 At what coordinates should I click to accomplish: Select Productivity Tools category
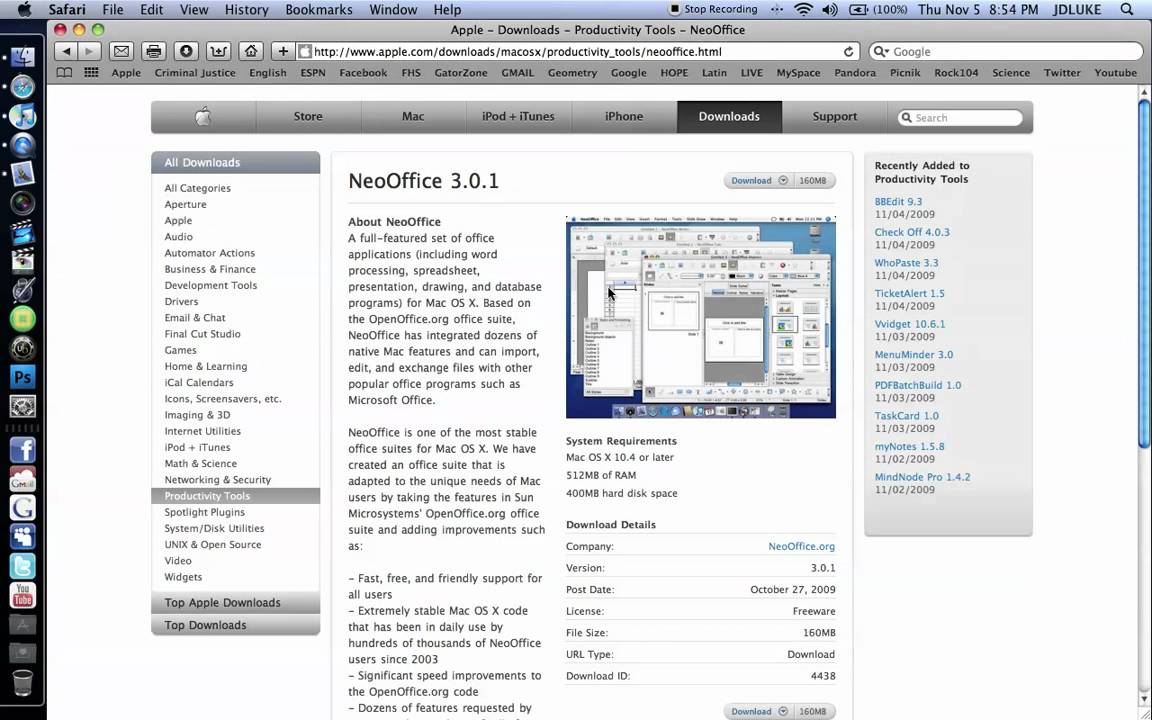click(x=236, y=496)
